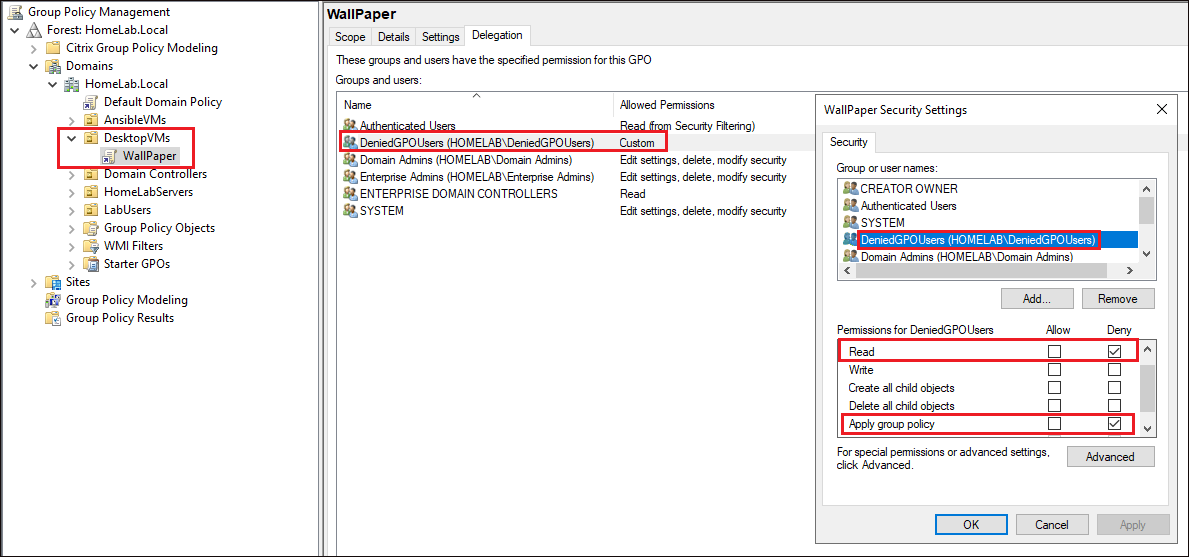Uncheck Deny for Apply group policy
The height and width of the screenshot is (557, 1189).
tap(1114, 424)
